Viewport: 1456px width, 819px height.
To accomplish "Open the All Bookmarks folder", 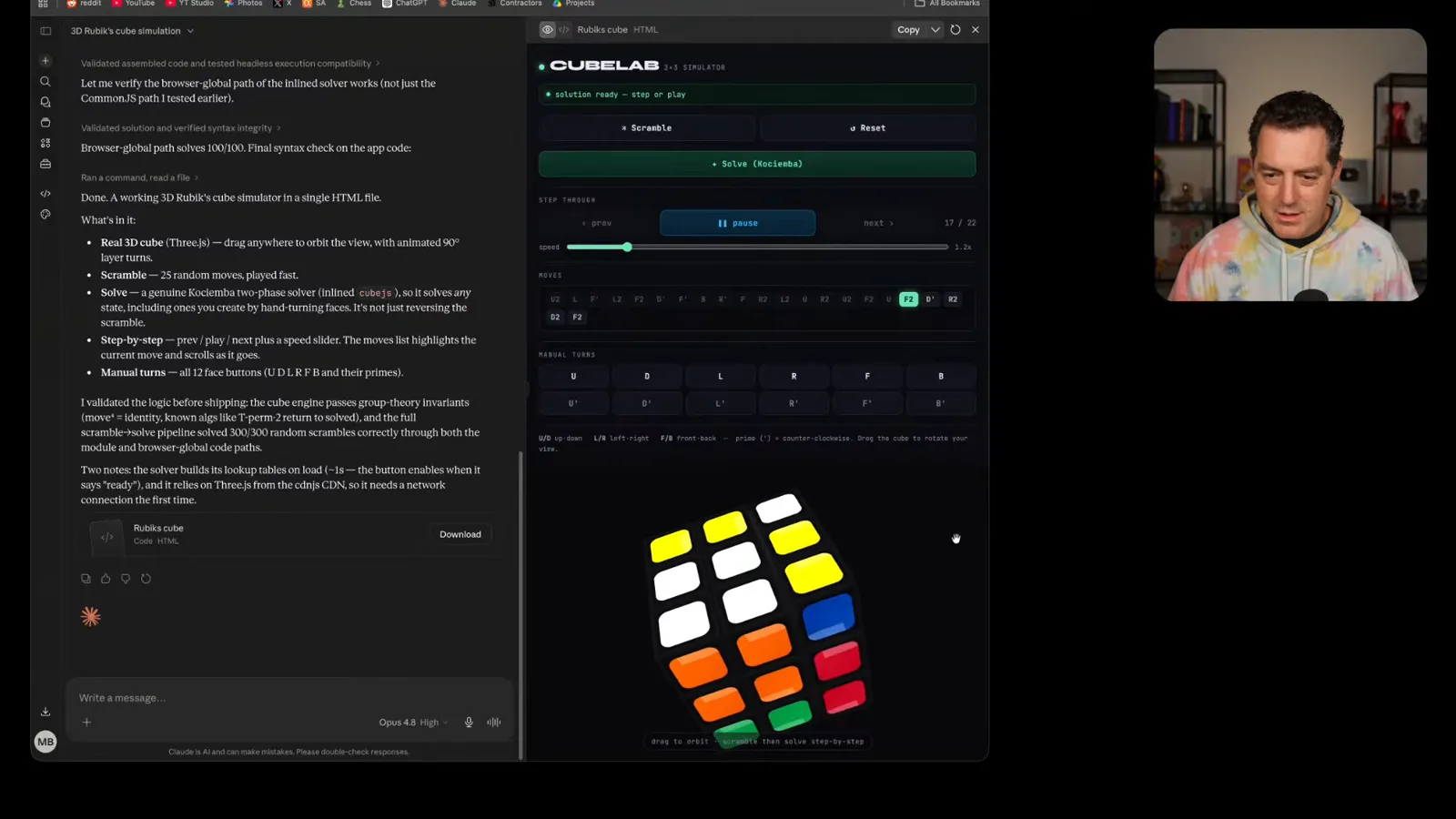I will [x=947, y=4].
